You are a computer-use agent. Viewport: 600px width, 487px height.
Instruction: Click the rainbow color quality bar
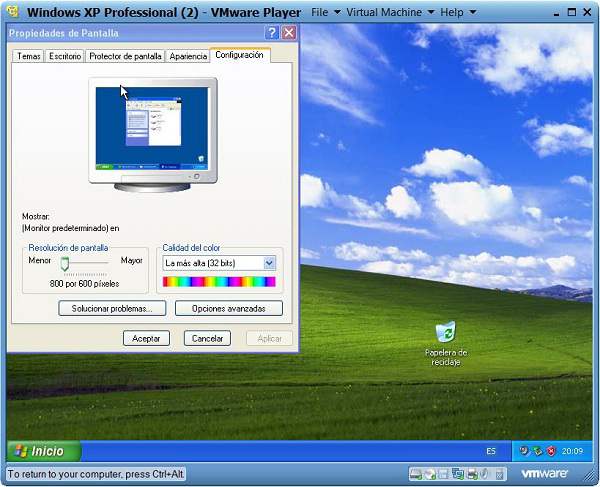click(219, 282)
